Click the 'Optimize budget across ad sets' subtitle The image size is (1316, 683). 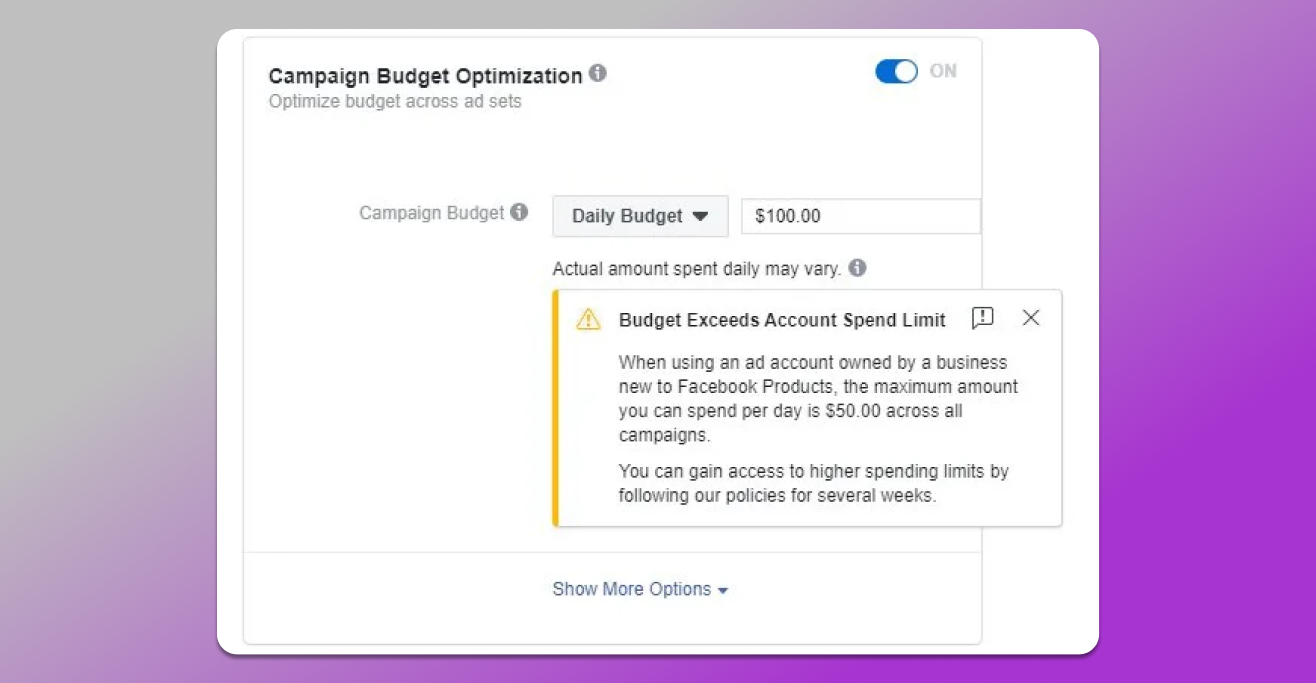(x=395, y=101)
